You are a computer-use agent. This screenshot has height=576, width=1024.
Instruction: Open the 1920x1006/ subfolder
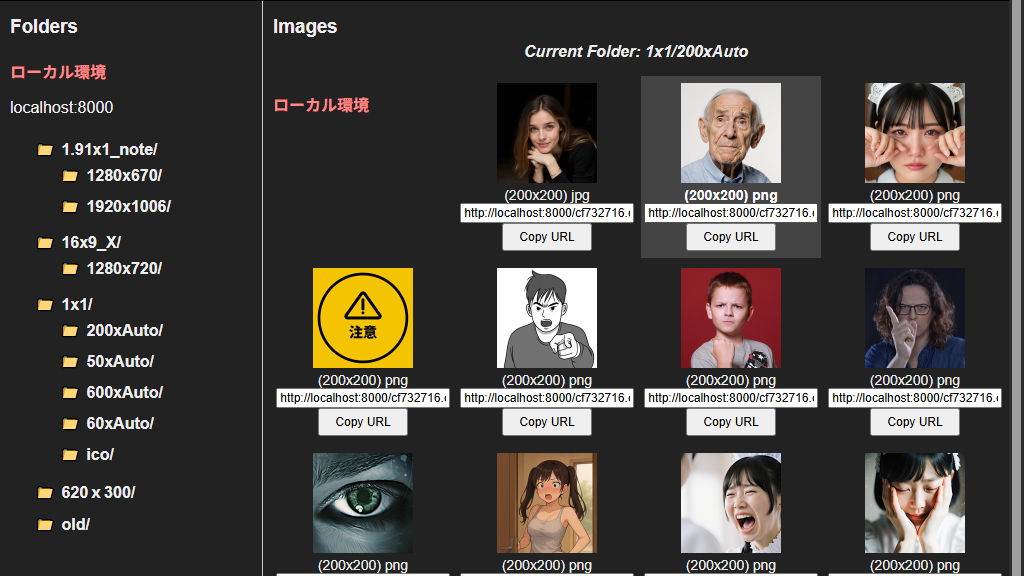click(x=128, y=207)
